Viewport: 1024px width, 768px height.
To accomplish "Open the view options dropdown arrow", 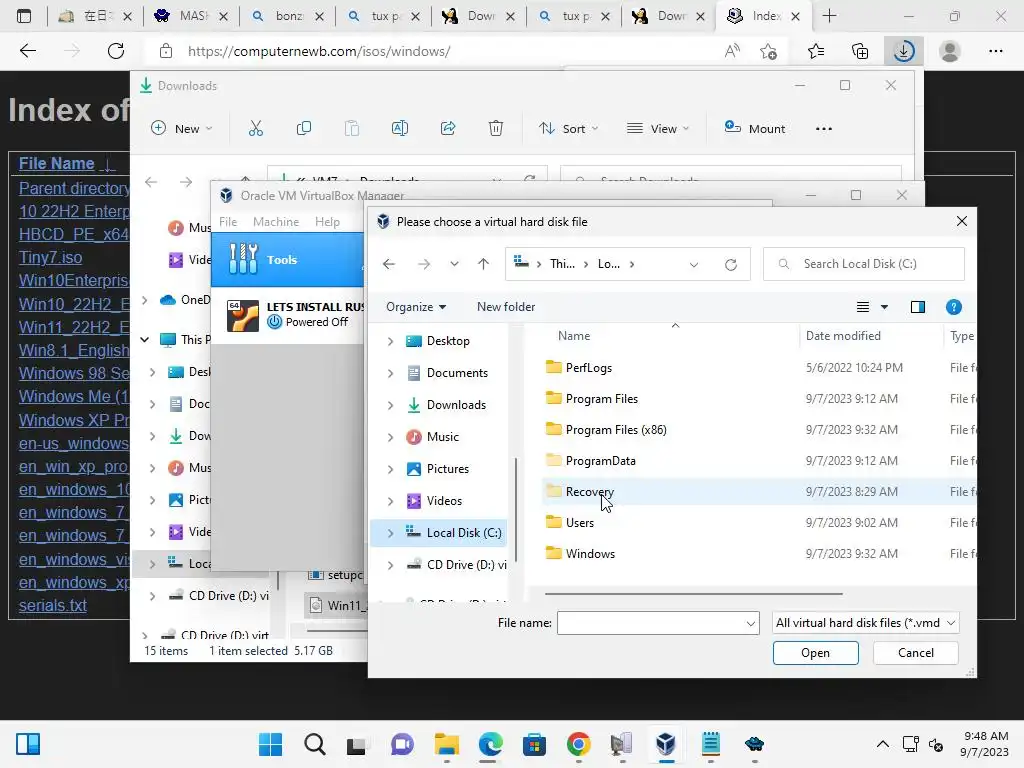I will point(884,307).
